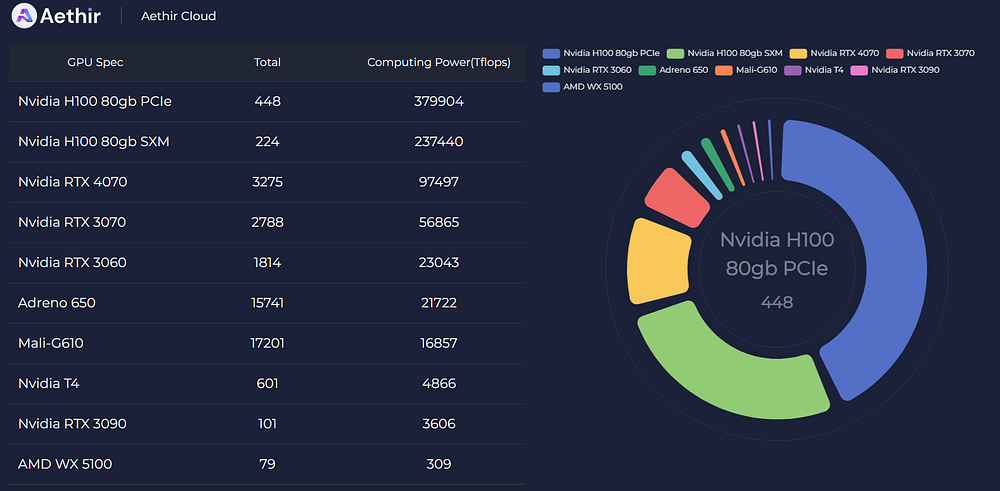Click the GPU Spec column header
The image size is (1000, 491).
[96, 62]
